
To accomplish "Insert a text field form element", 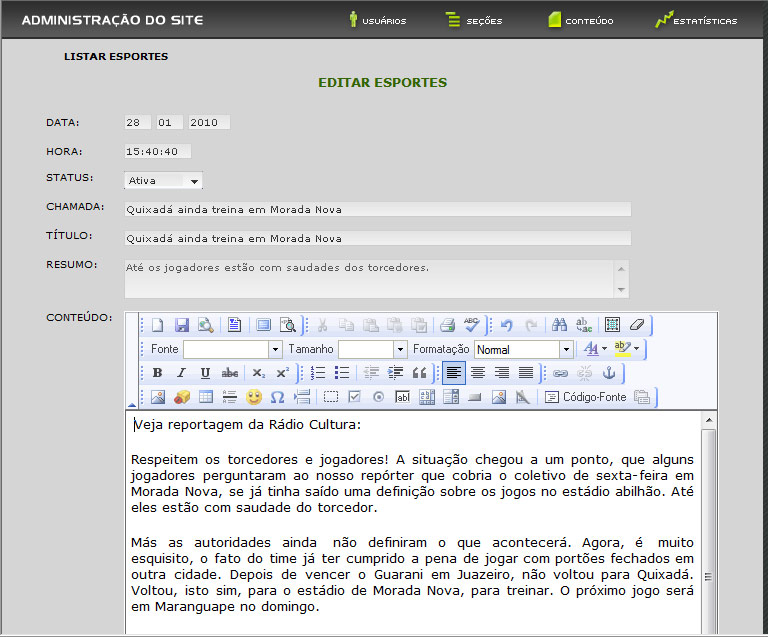I will (x=402, y=397).
